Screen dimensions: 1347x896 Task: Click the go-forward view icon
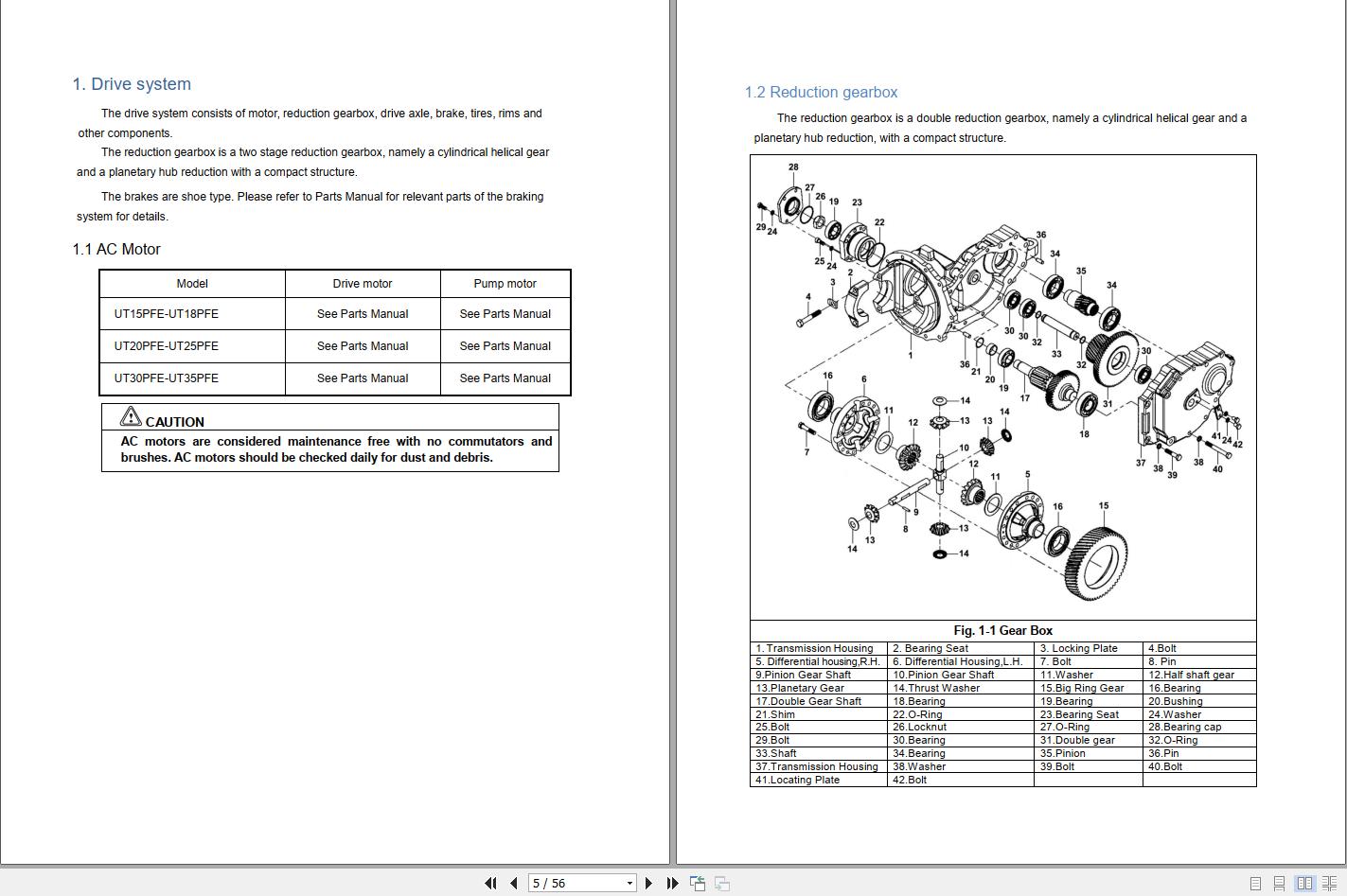click(722, 883)
